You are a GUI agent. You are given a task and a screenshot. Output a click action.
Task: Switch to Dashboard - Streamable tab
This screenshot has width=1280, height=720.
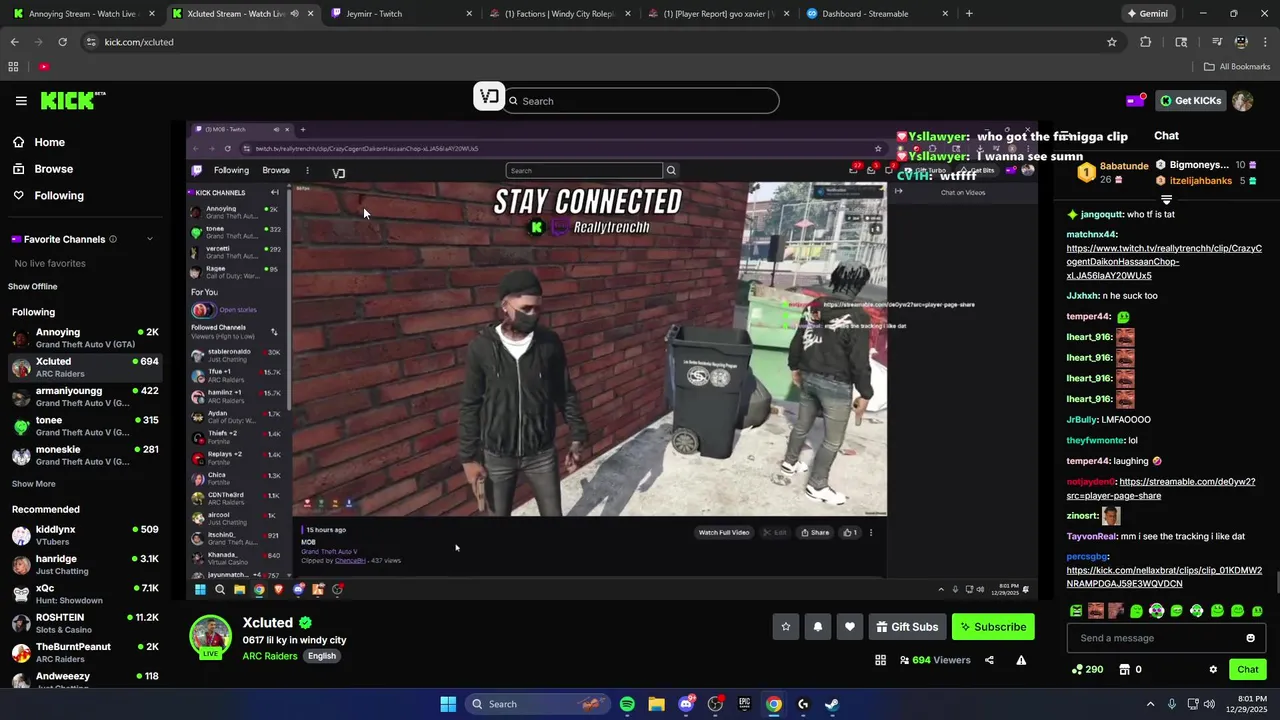[876, 14]
